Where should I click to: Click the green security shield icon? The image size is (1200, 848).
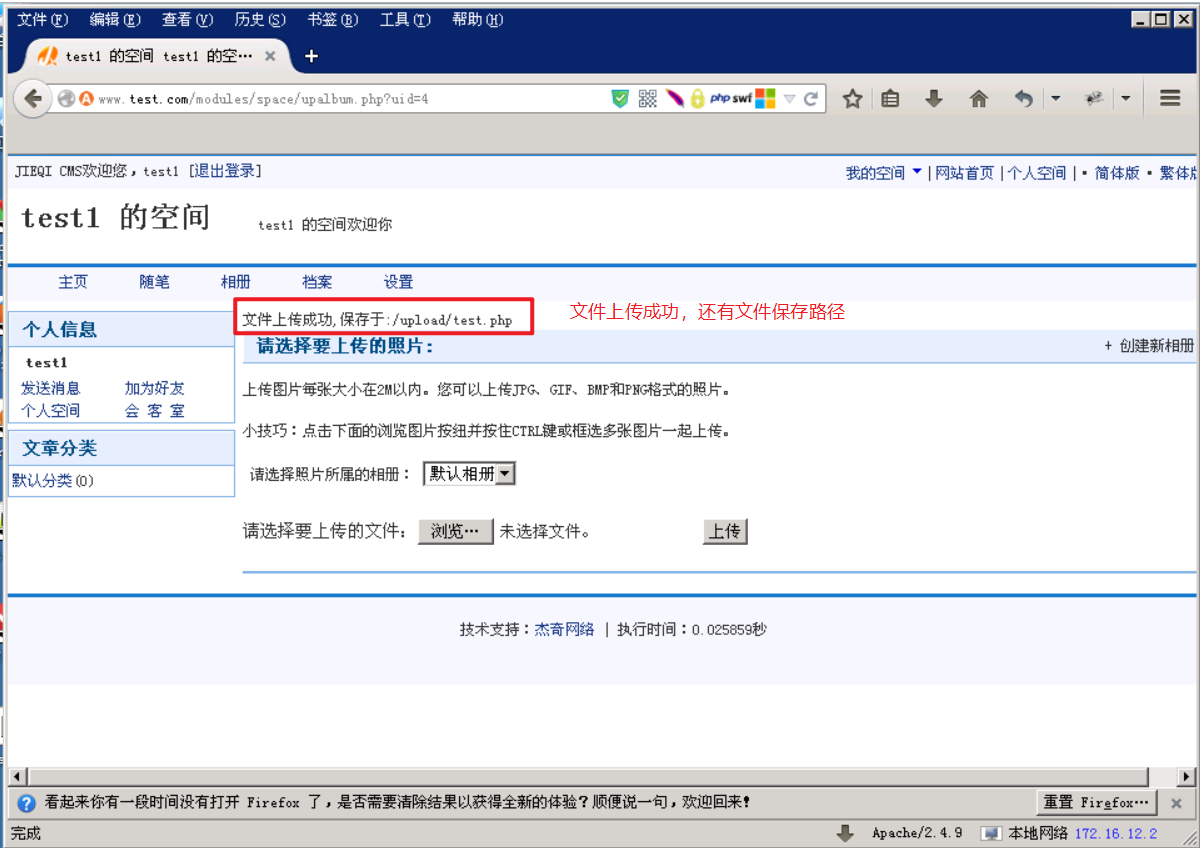pos(620,98)
